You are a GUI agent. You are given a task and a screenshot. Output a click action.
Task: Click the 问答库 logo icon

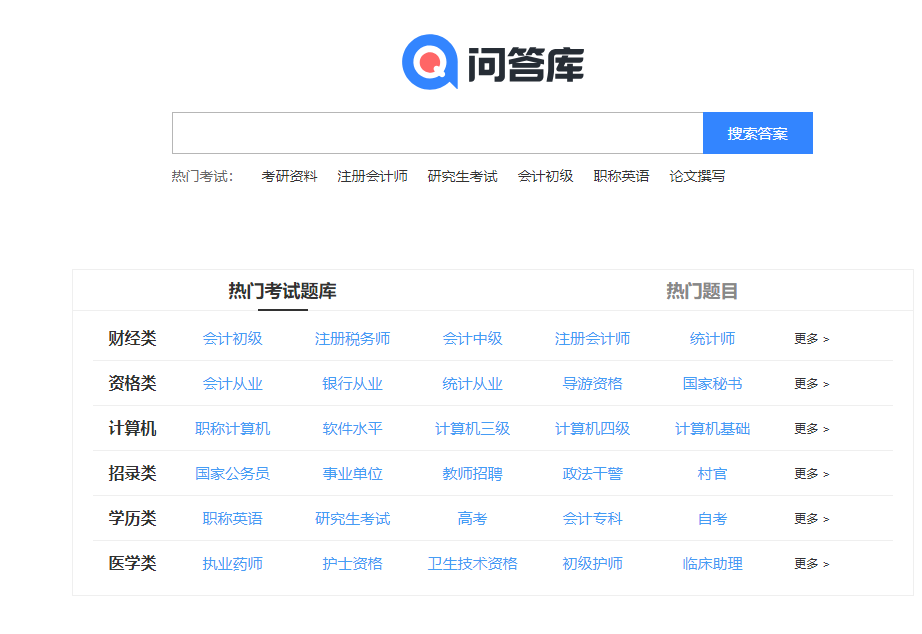428,62
